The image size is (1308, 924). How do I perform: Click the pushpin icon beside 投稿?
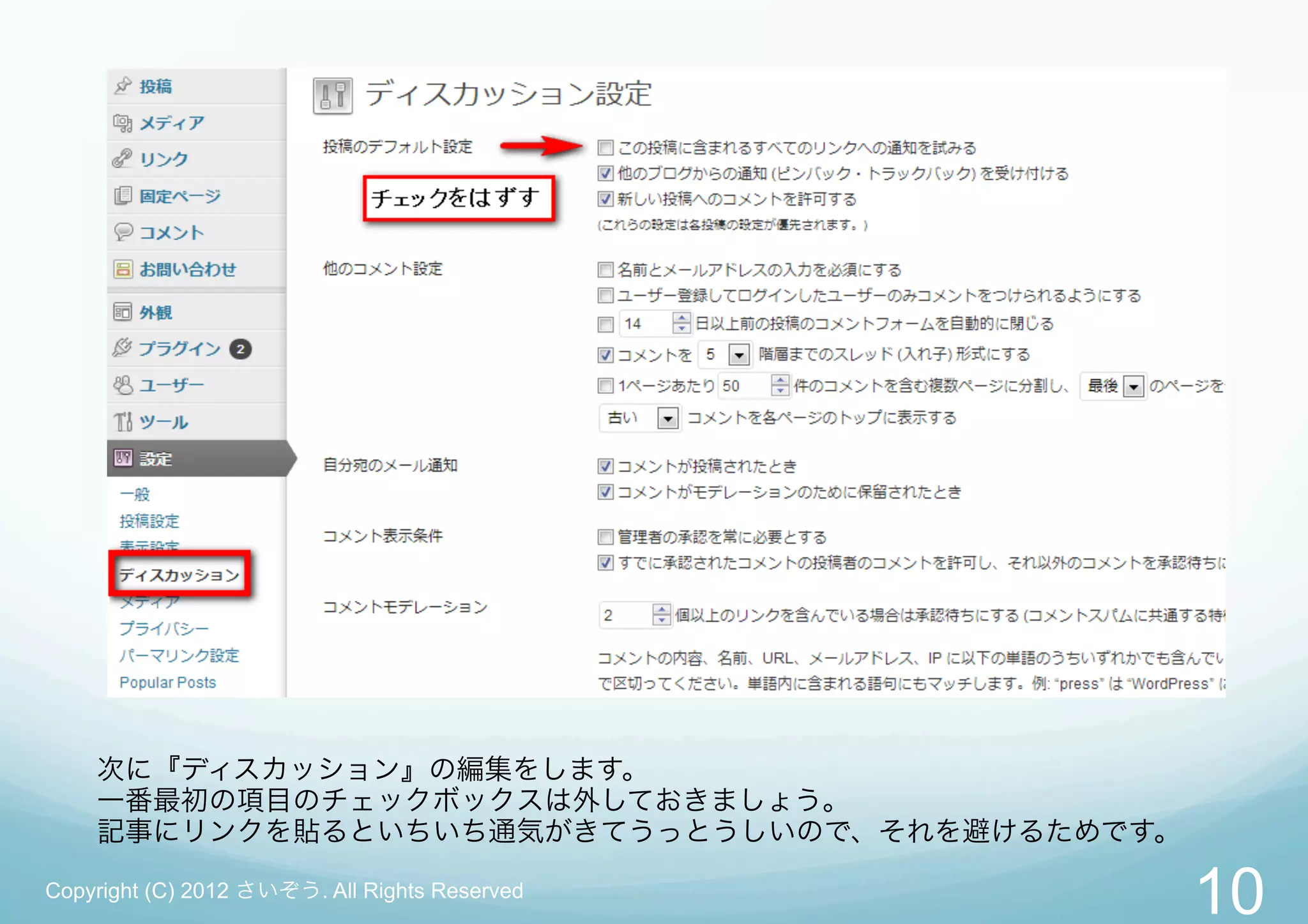pyautogui.click(x=123, y=86)
